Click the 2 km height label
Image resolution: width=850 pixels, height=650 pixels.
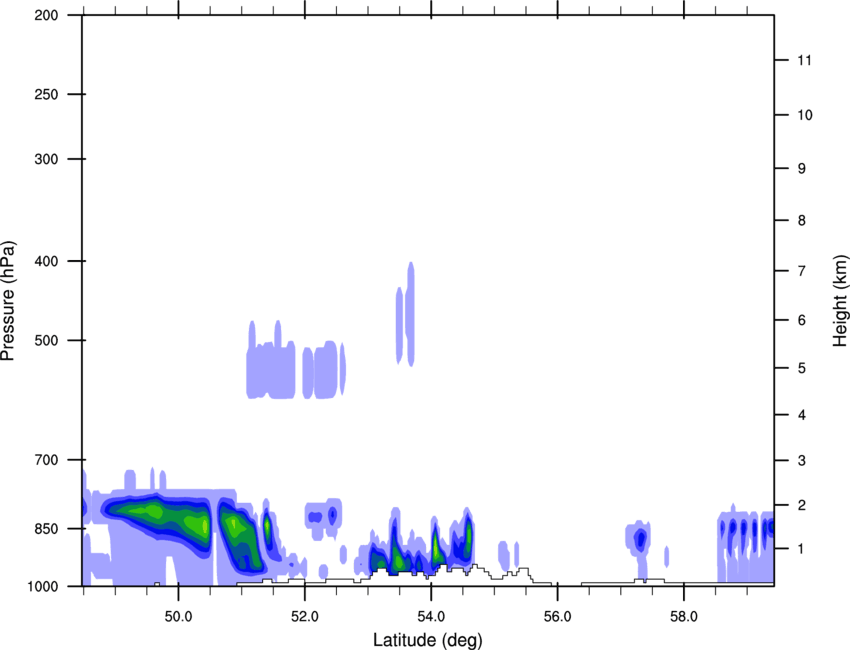pos(802,505)
